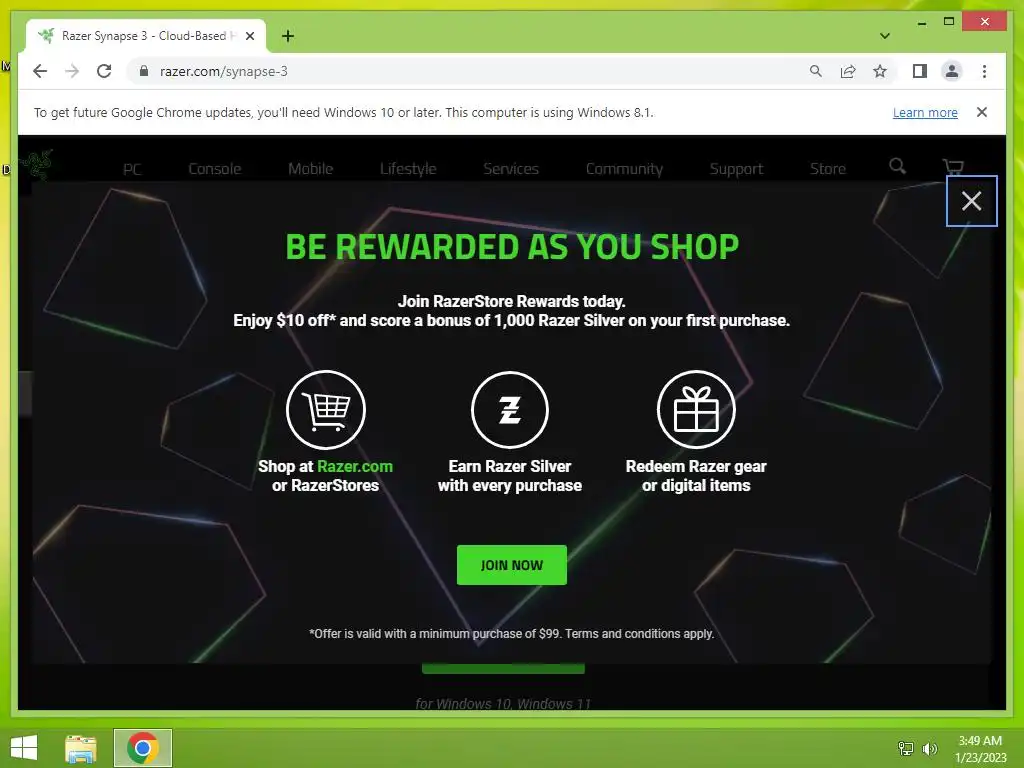The width and height of the screenshot is (1024, 768).
Task: Reload the page with the refresh icon
Action: (x=104, y=71)
